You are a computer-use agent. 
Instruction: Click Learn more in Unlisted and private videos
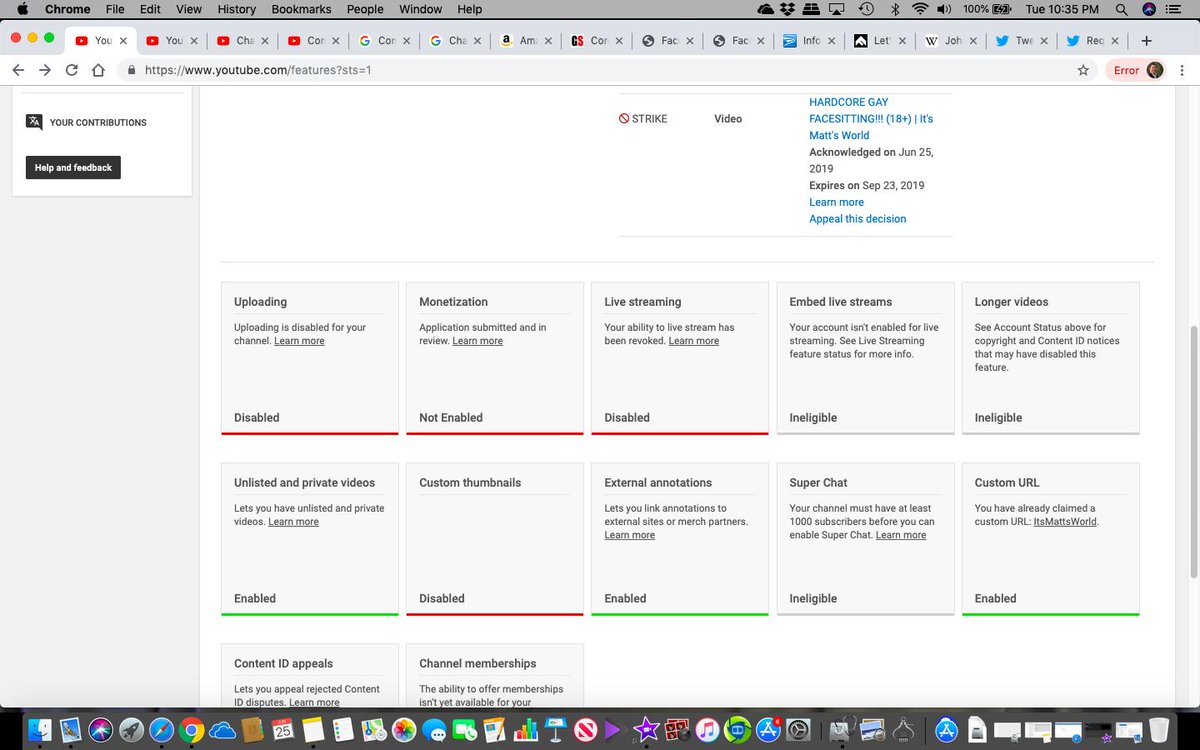[293, 522]
